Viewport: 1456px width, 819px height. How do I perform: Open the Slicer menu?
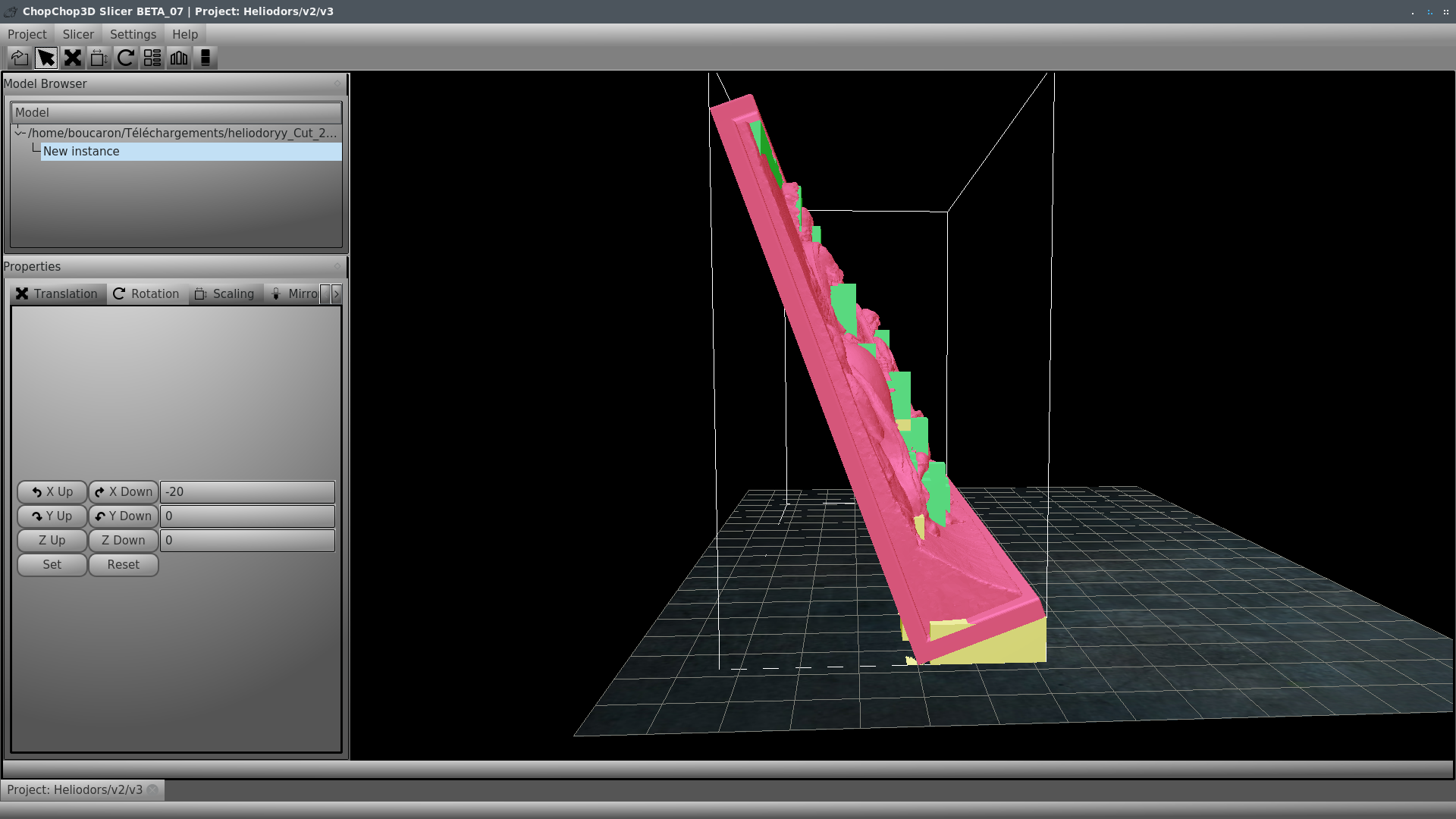pos(78,34)
